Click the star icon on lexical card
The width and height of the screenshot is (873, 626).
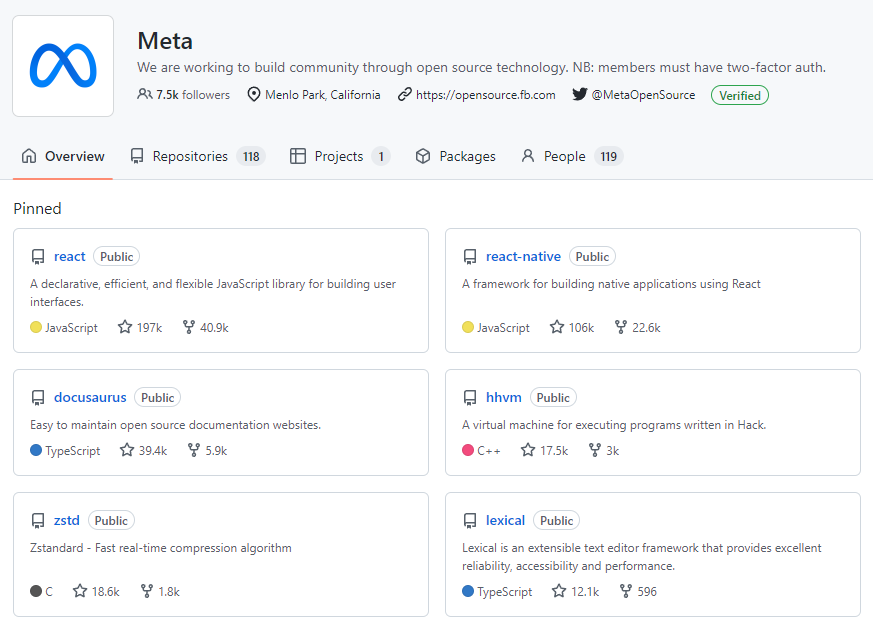559,591
